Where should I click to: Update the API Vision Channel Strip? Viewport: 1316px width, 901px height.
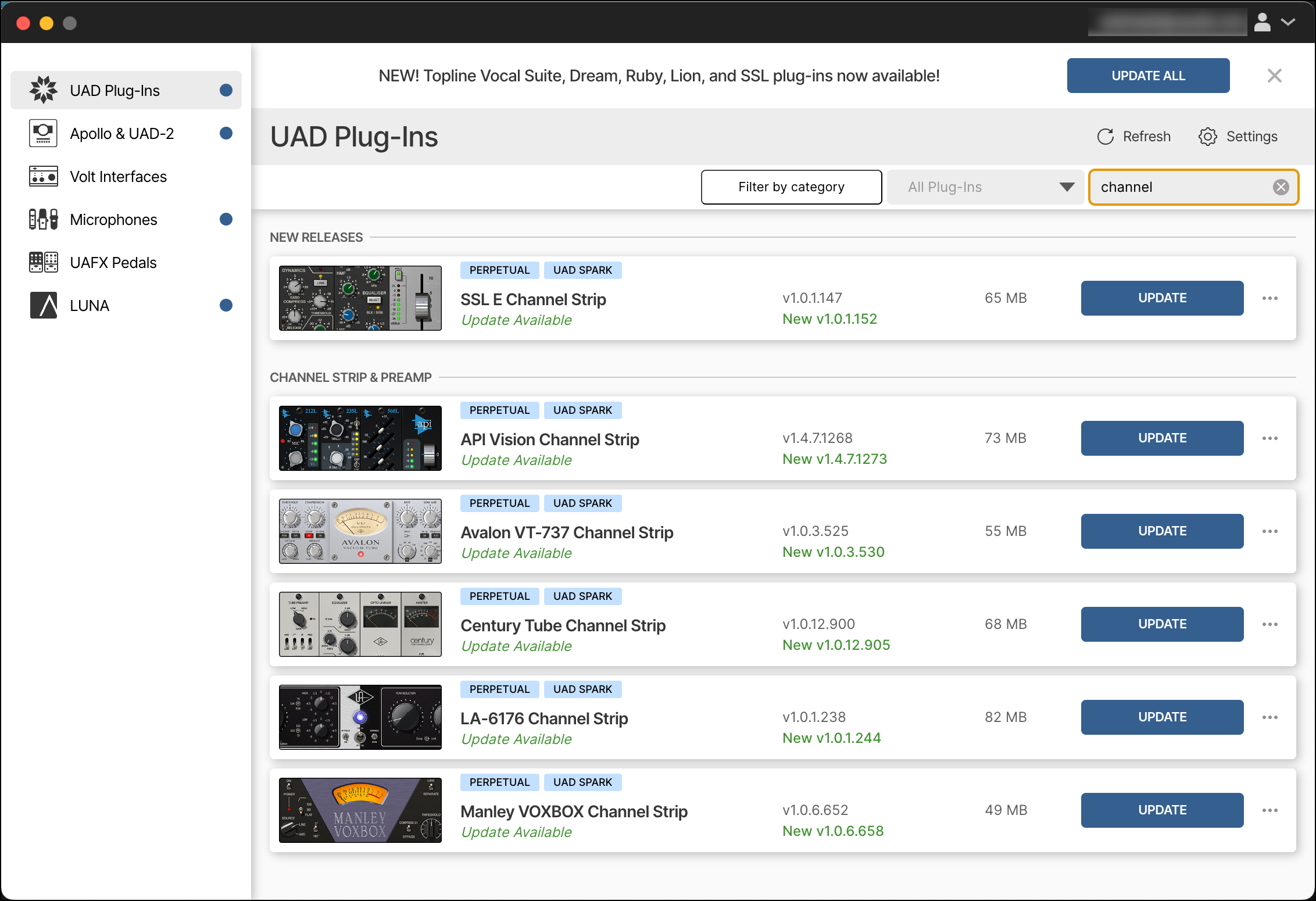1162,438
